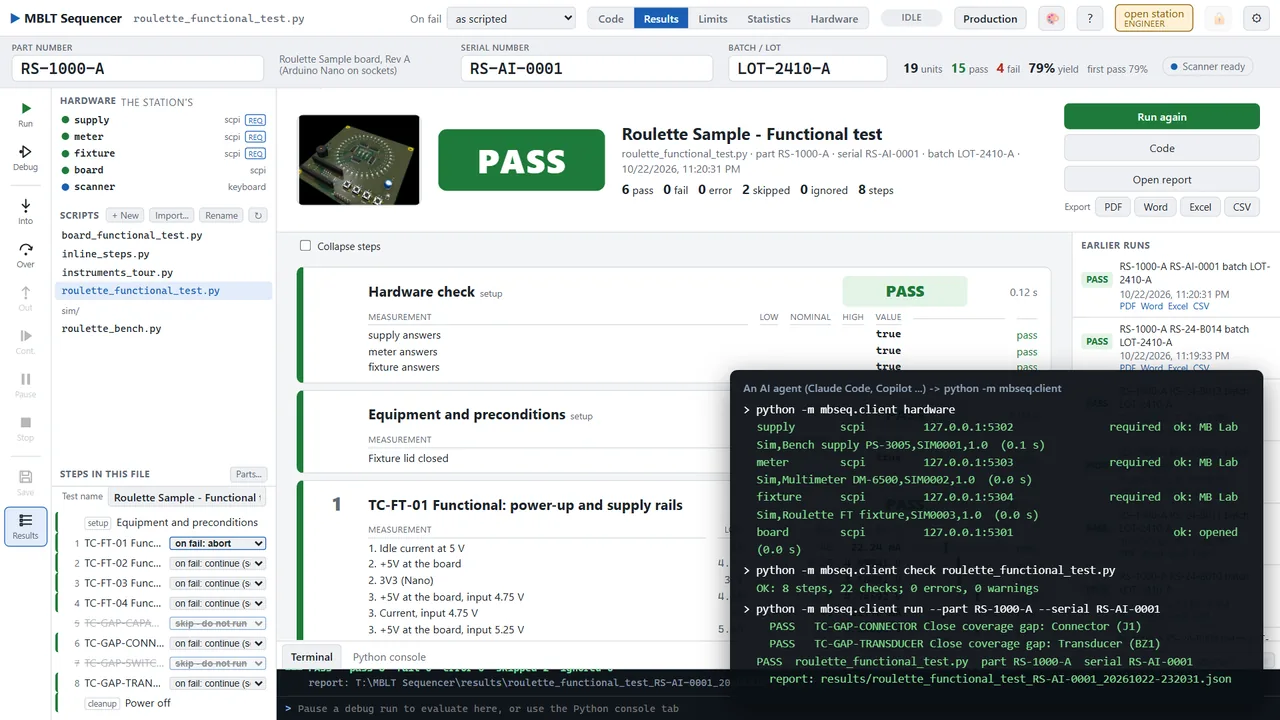The height and width of the screenshot is (720, 1280).
Task: Toggle the Production mode button
Action: (990, 18)
